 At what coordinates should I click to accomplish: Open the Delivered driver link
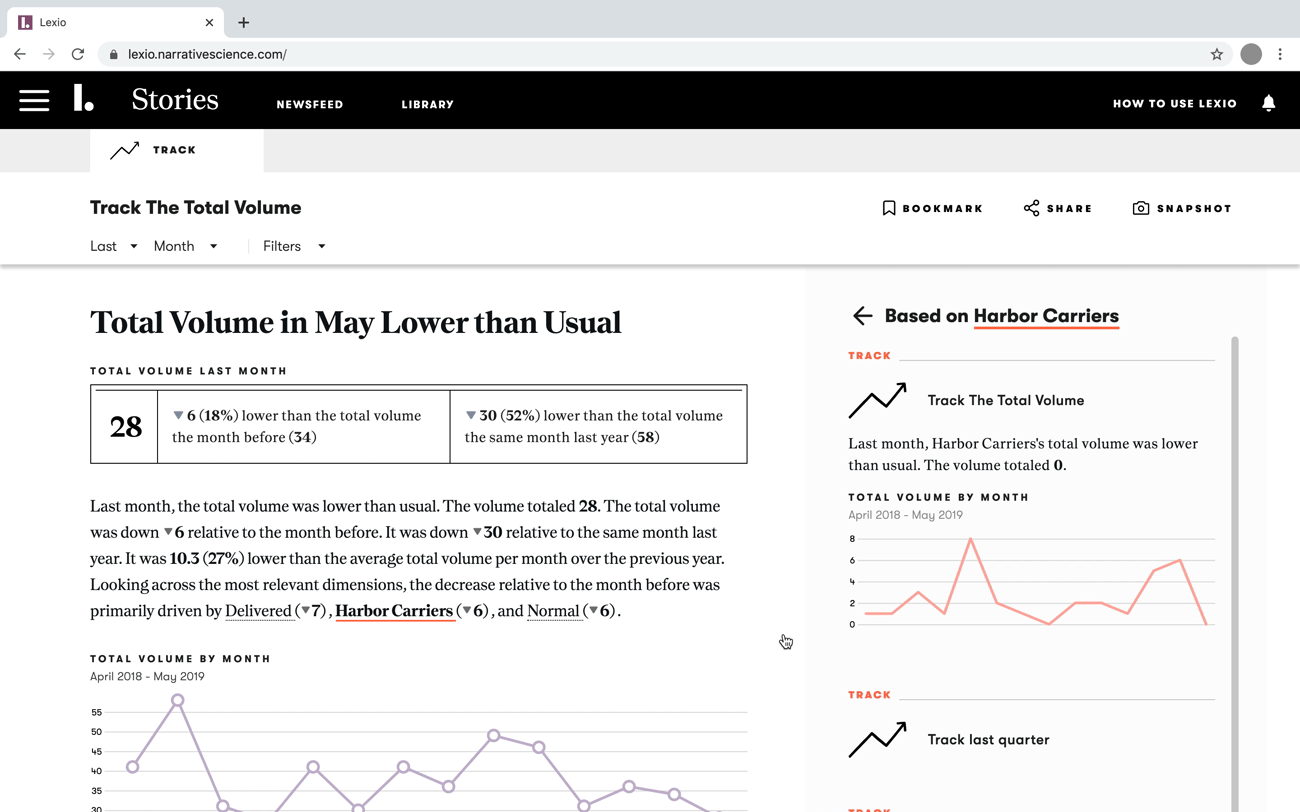pos(258,611)
